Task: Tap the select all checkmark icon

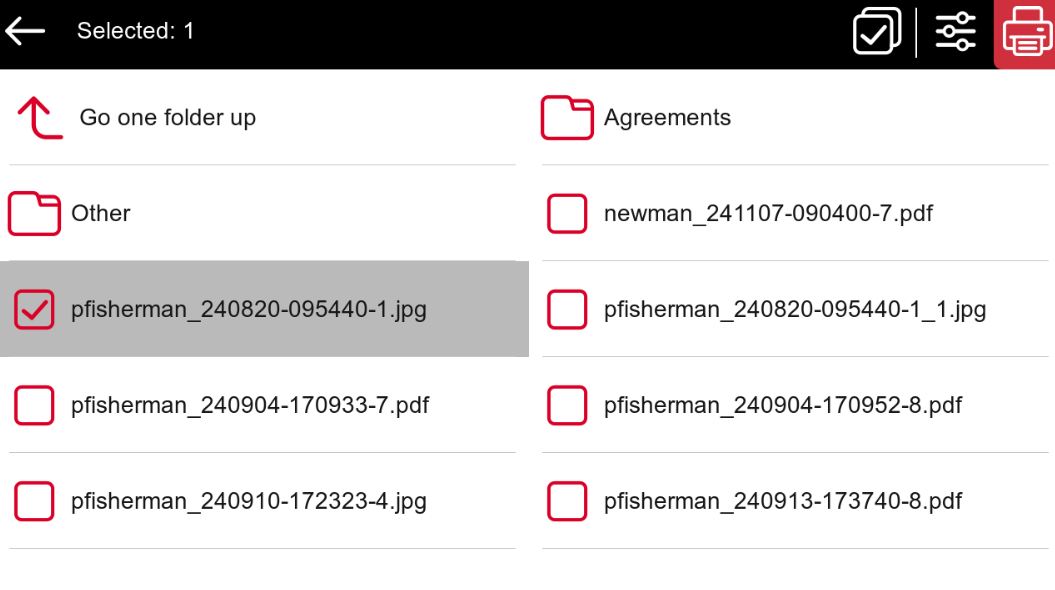Action: (x=876, y=32)
